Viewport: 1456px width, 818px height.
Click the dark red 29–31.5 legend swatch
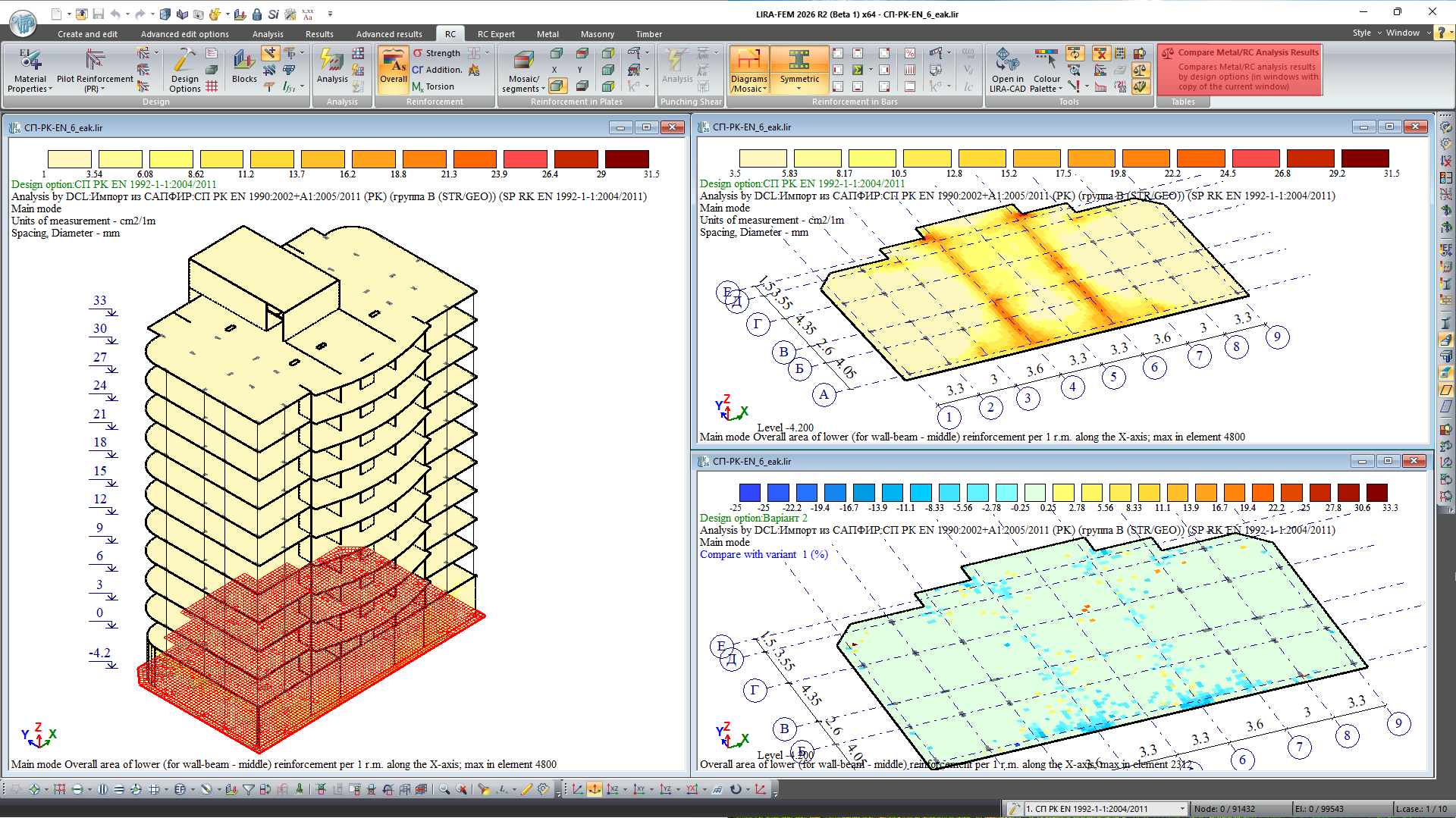coord(626,159)
